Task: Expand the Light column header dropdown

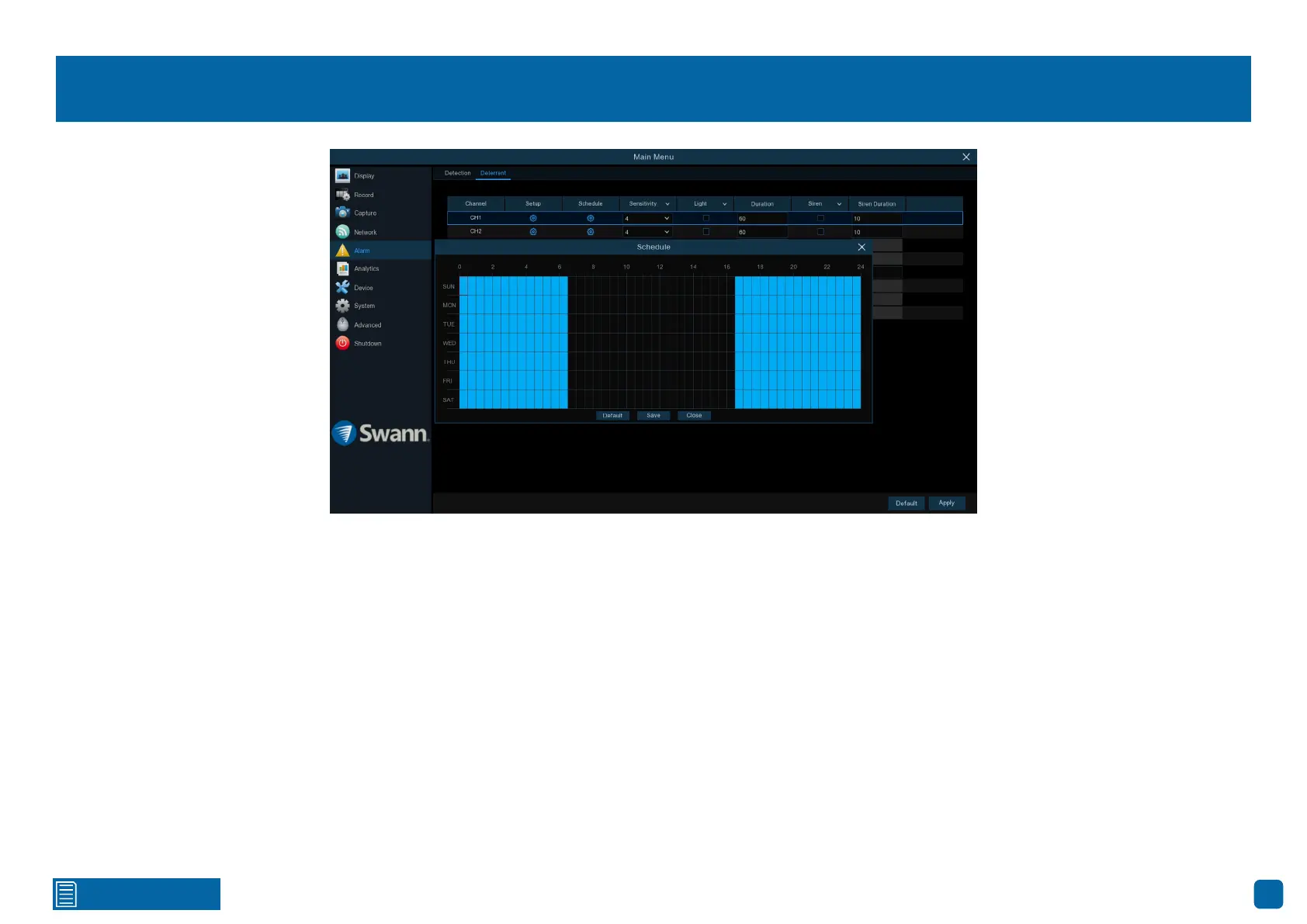Action: [724, 204]
